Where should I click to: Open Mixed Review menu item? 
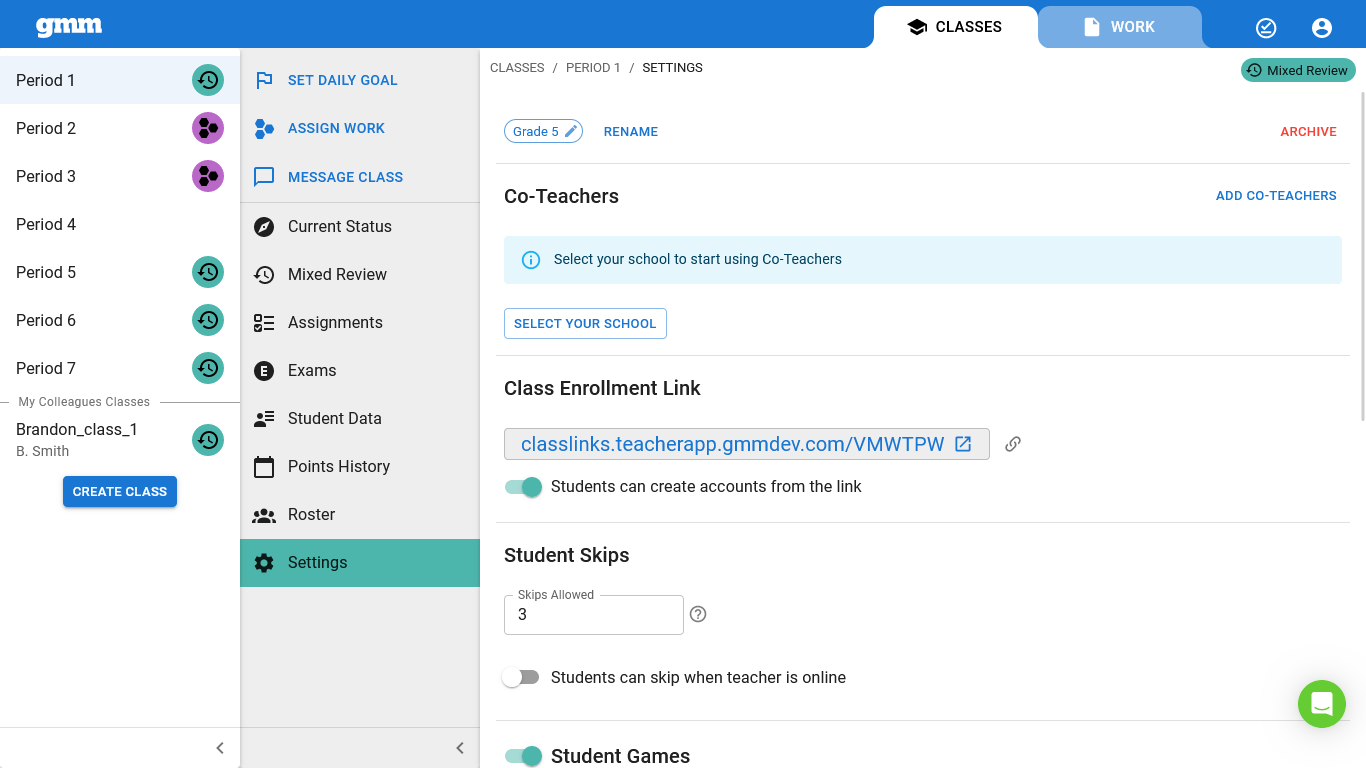(360, 274)
